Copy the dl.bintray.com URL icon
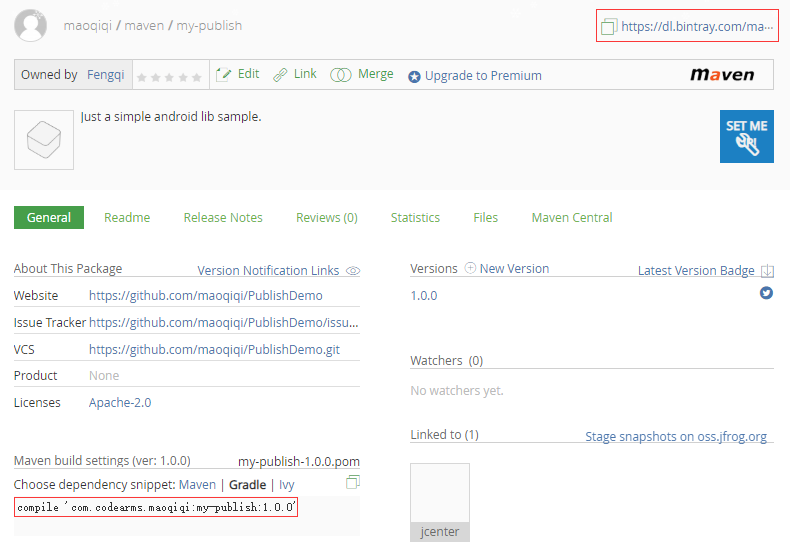The image size is (790, 555). pyautogui.click(x=609, y=26)
